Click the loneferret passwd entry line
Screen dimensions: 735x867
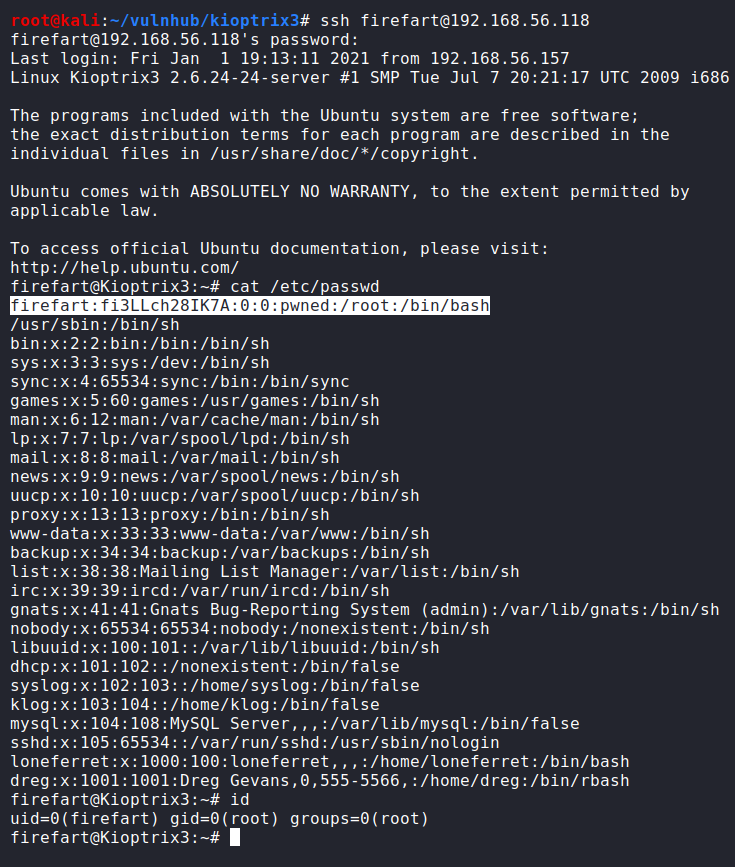coord(320,761)
